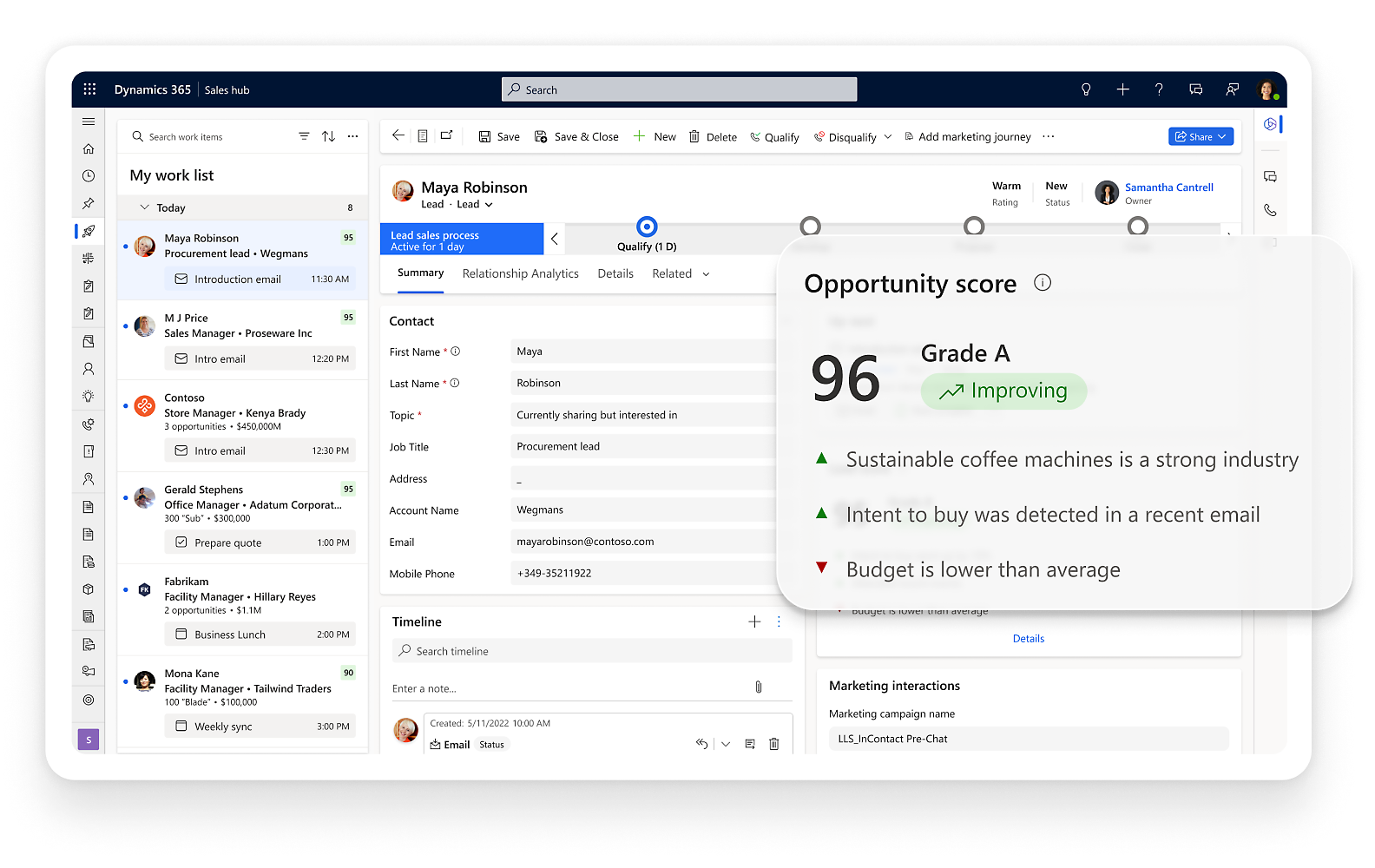The height and width of the screenshot is (868, 1375).
Task: Open record in new window icon
Action: (446, 135)
